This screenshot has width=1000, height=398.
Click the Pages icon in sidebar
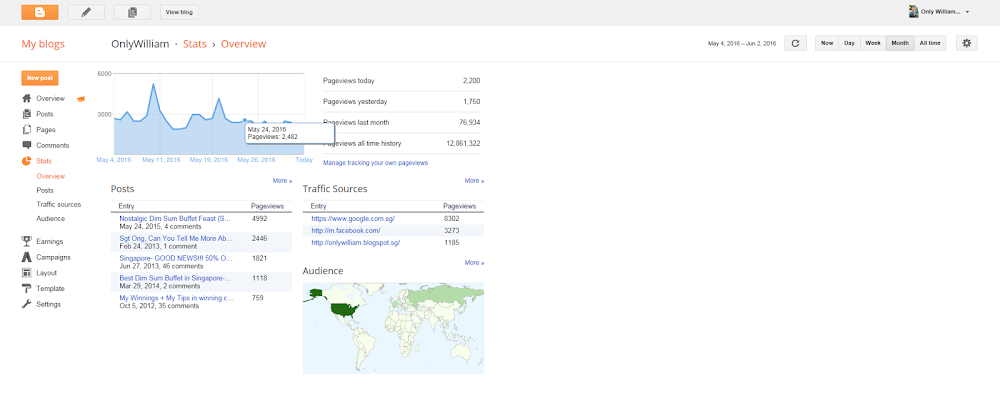point(26,129)
